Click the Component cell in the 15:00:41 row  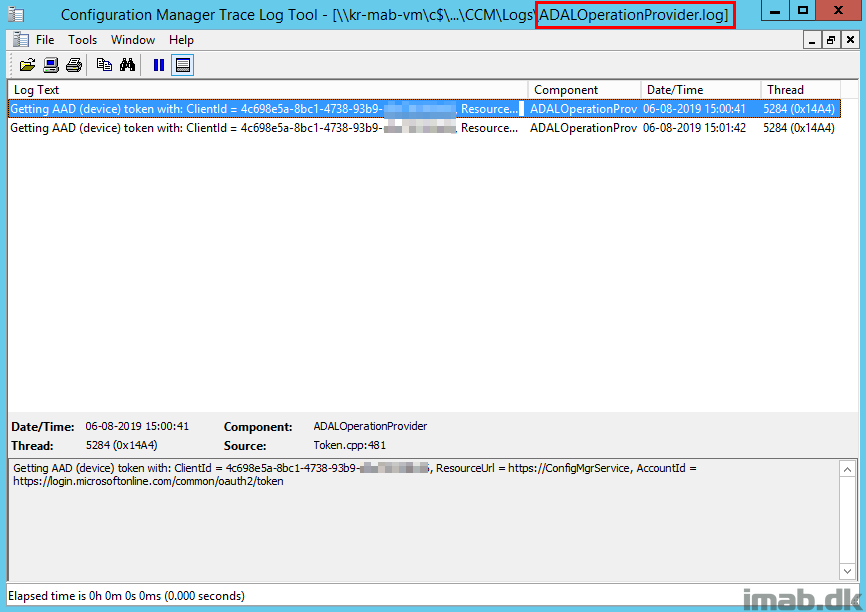pyautogui.click(x=583, y=109)
